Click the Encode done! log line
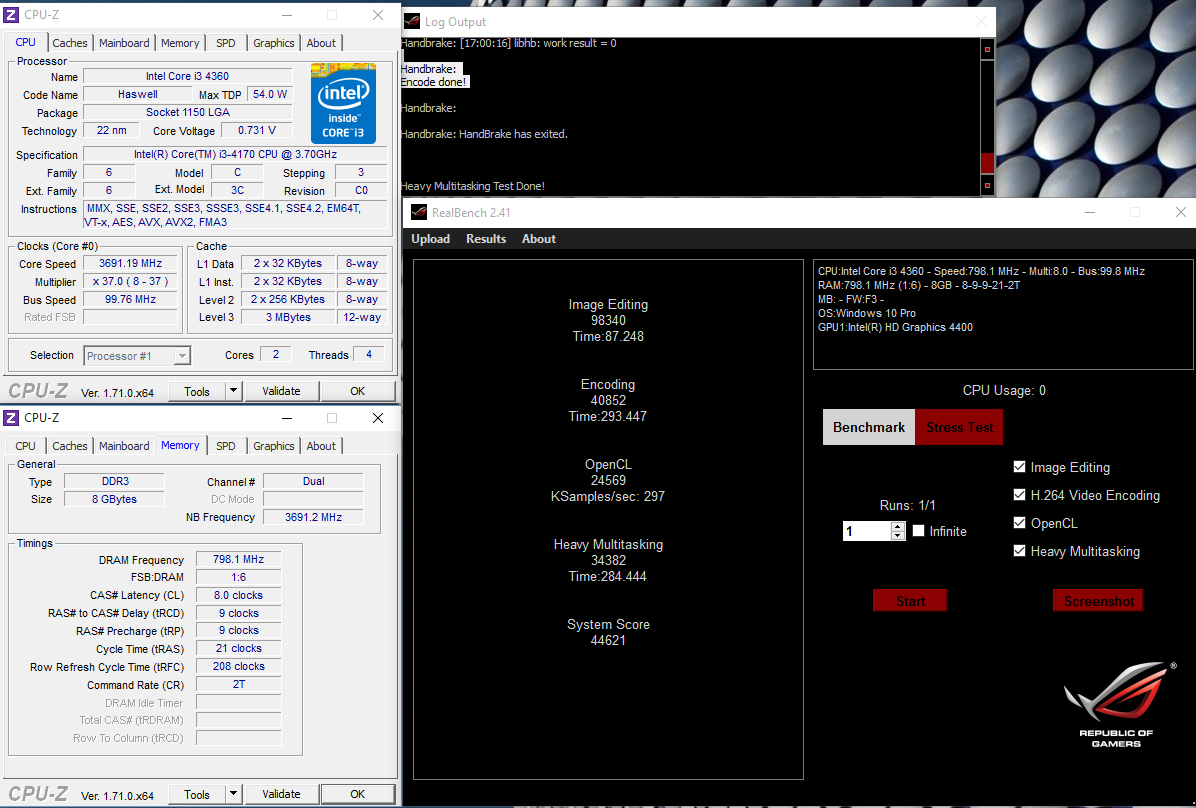The width and height of the screenshot is (1196, 808). point(433,82)
